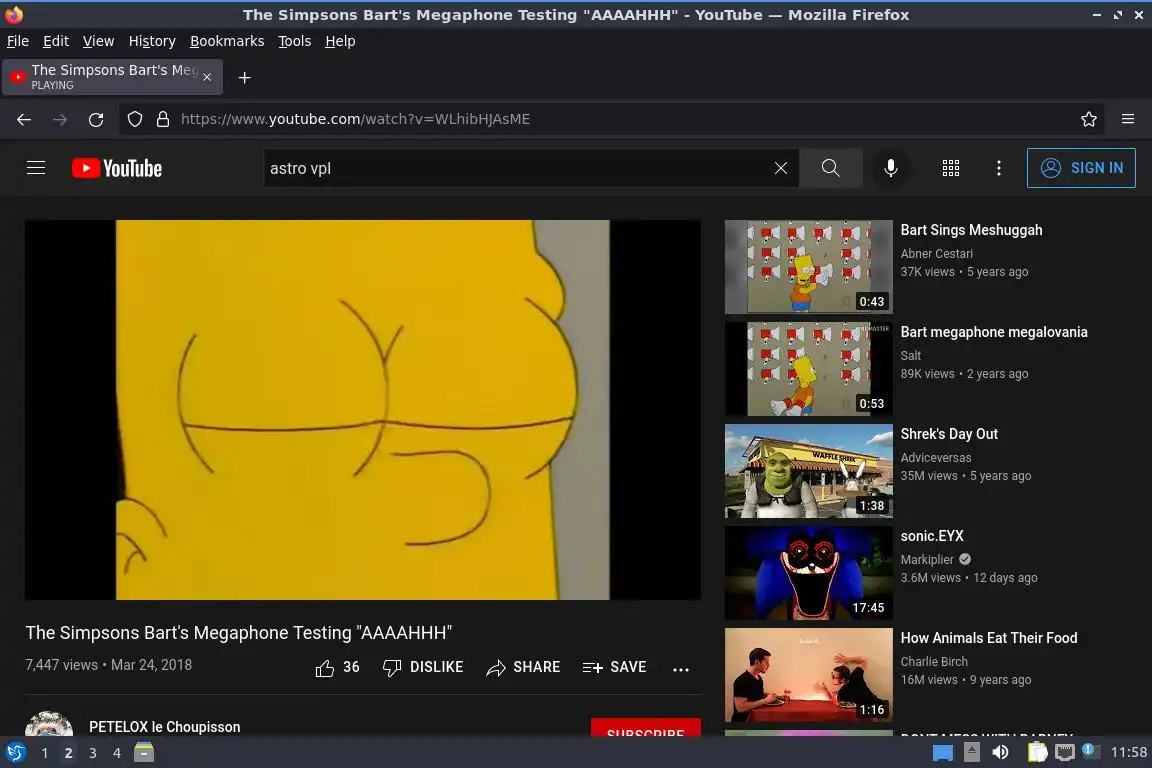Image resolution: width=1152 pixels, height=768 pixels.
Task: Open the YouTube apps grid icon
Action: (951, 168)
